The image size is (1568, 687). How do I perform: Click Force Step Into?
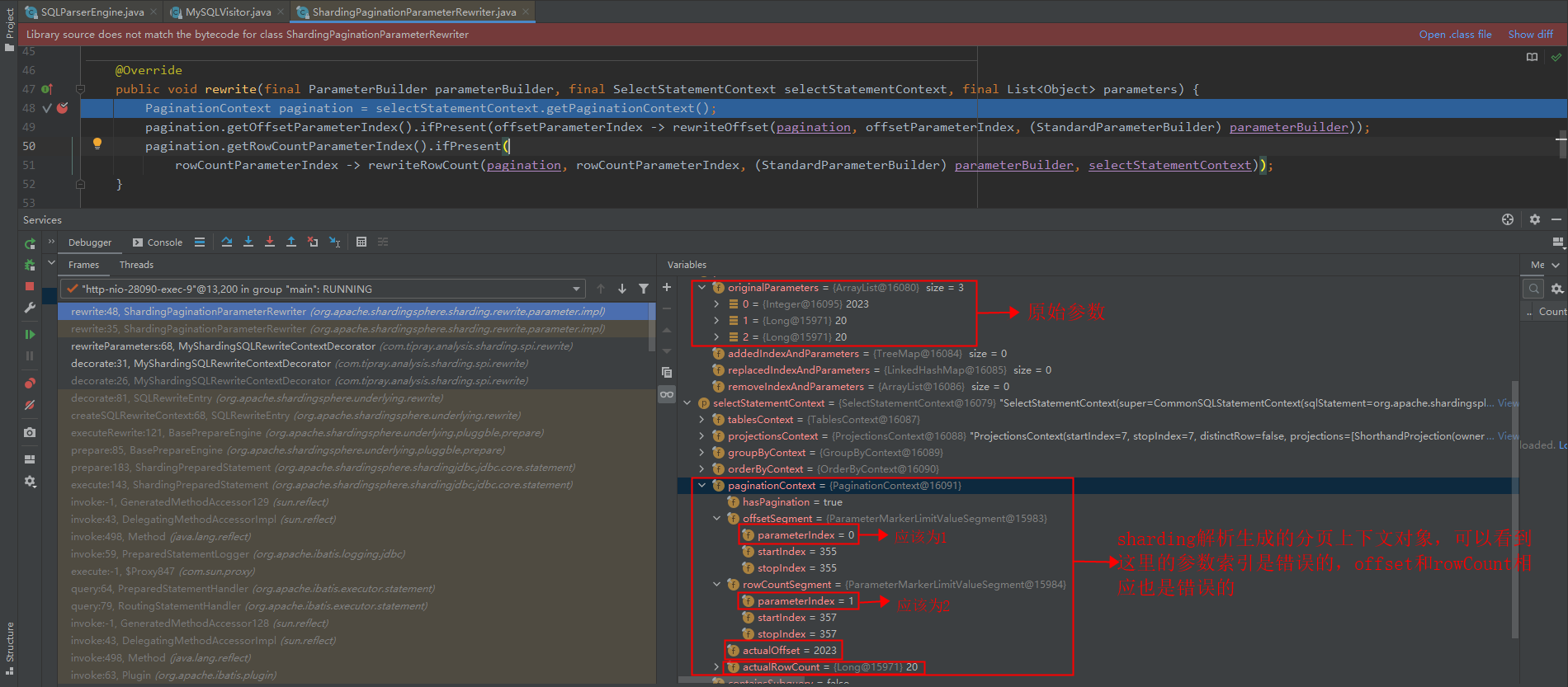[270, 242]
